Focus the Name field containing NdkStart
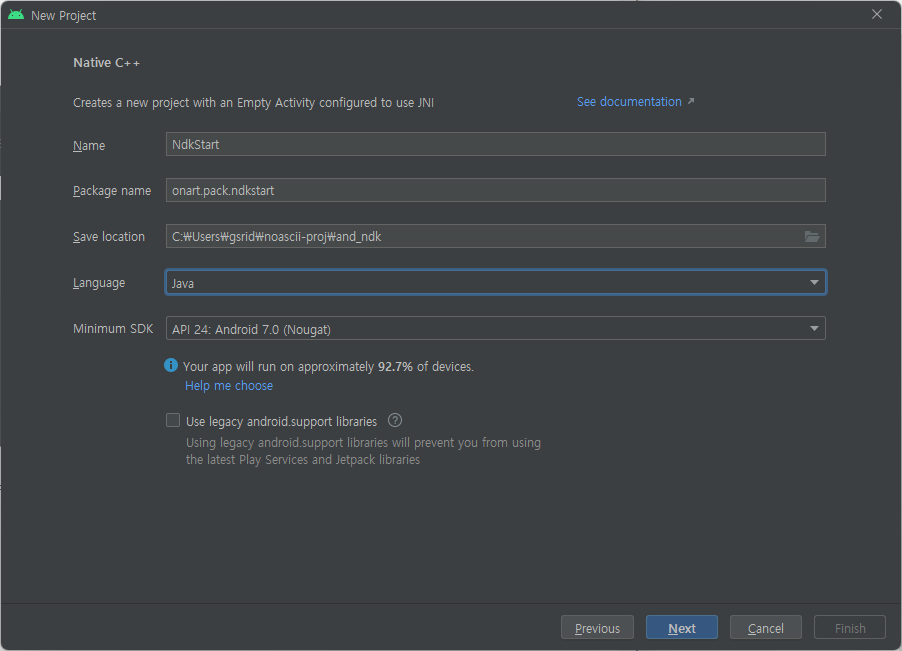The width and height of the screenshot is (902, 651). (x=496, y=144)
